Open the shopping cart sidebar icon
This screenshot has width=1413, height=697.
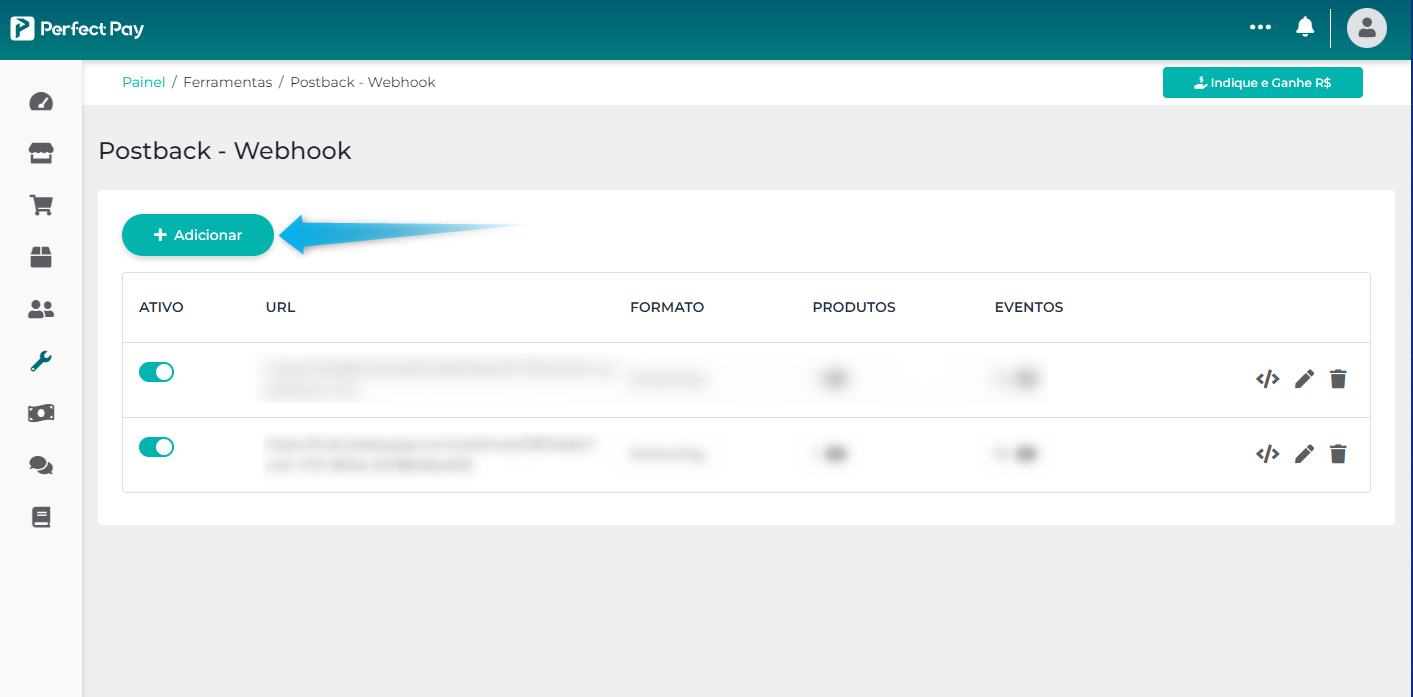coord(41,205)
